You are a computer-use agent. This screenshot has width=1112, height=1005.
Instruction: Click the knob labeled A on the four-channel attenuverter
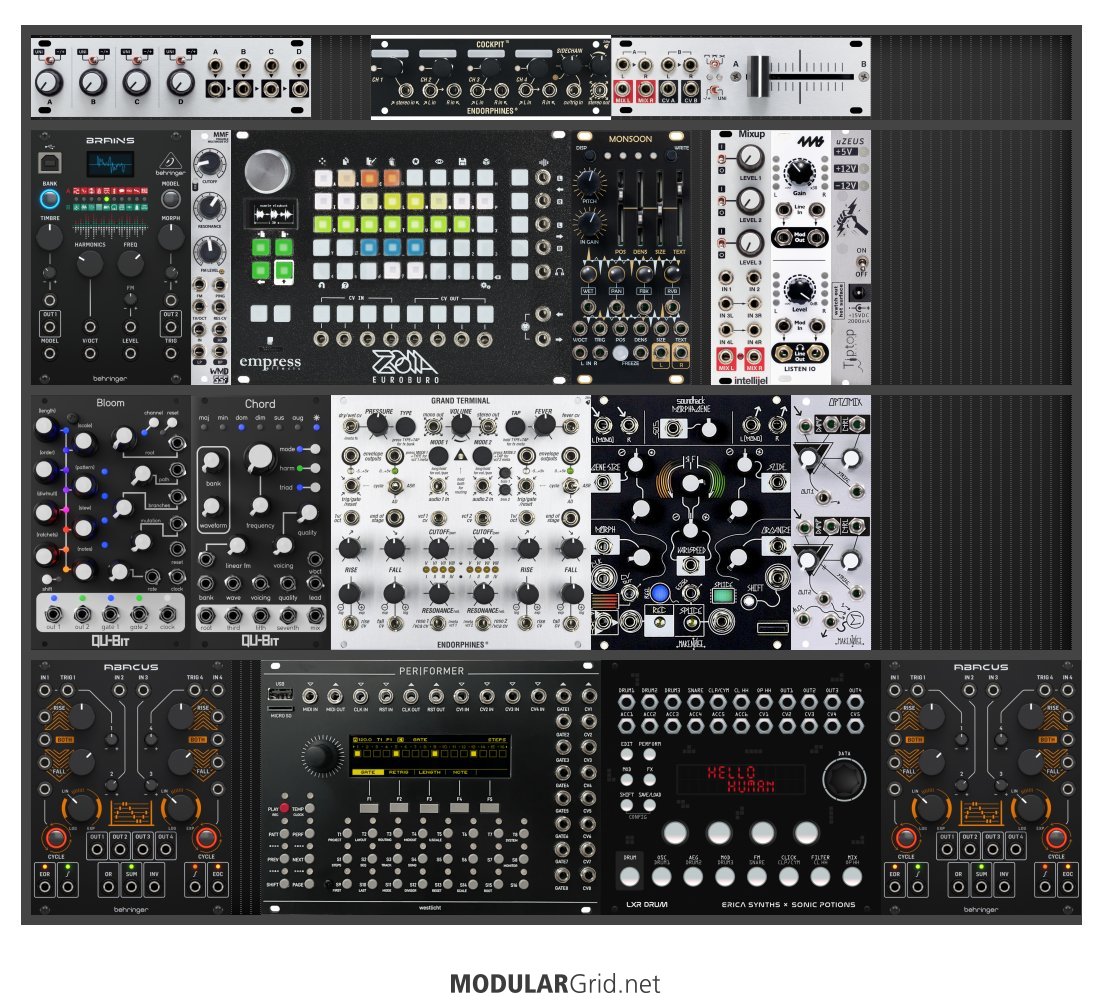tap(49, 83)
